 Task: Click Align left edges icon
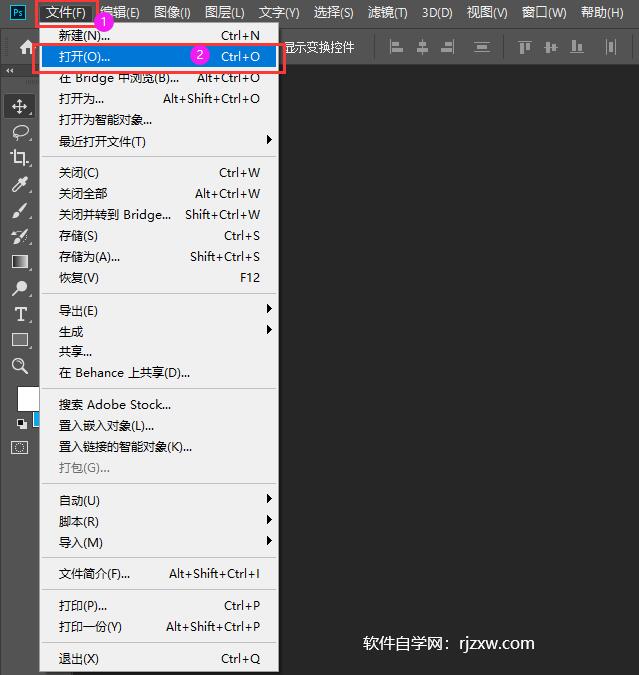point(396,46)
